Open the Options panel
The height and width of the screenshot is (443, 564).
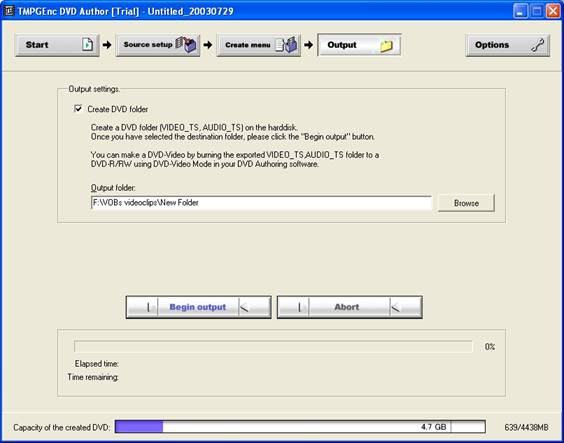tap(508, 45)
